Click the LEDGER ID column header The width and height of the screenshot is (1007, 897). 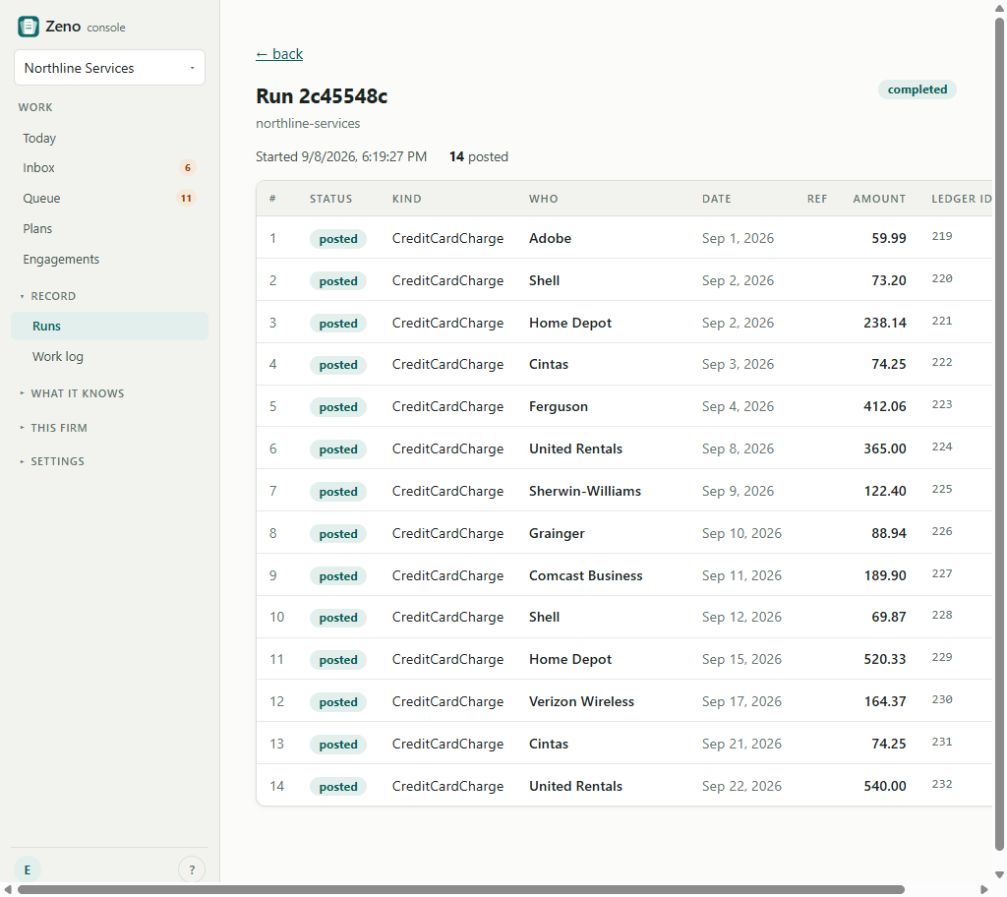961,199
